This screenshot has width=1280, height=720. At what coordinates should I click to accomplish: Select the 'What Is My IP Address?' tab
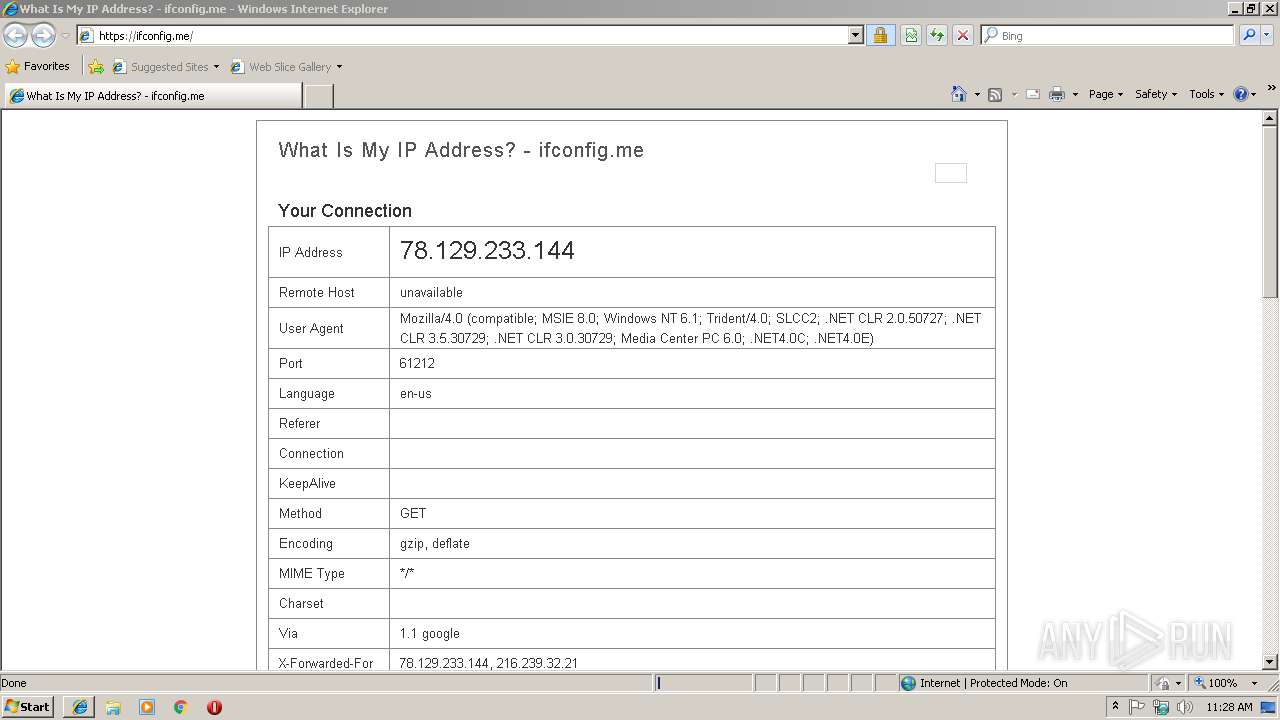(152, 96)
